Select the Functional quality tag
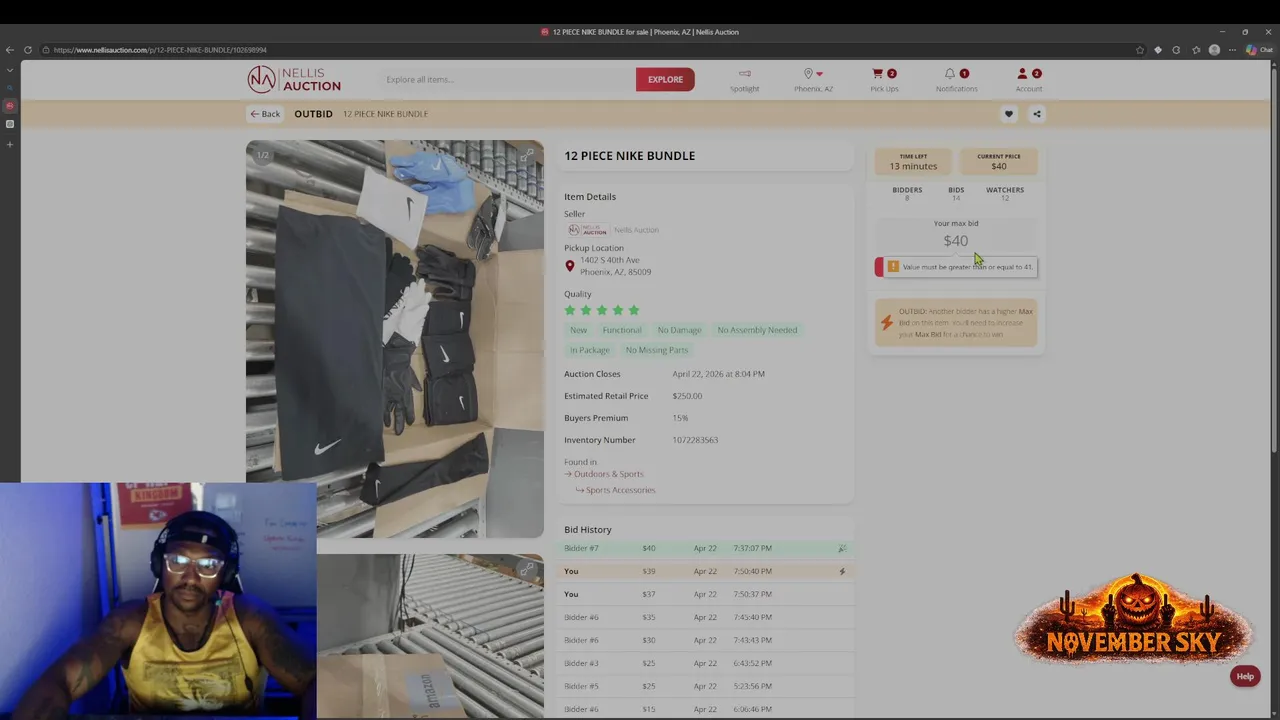The width and height of the screenshot is (1280, 720). coord(622,330)
